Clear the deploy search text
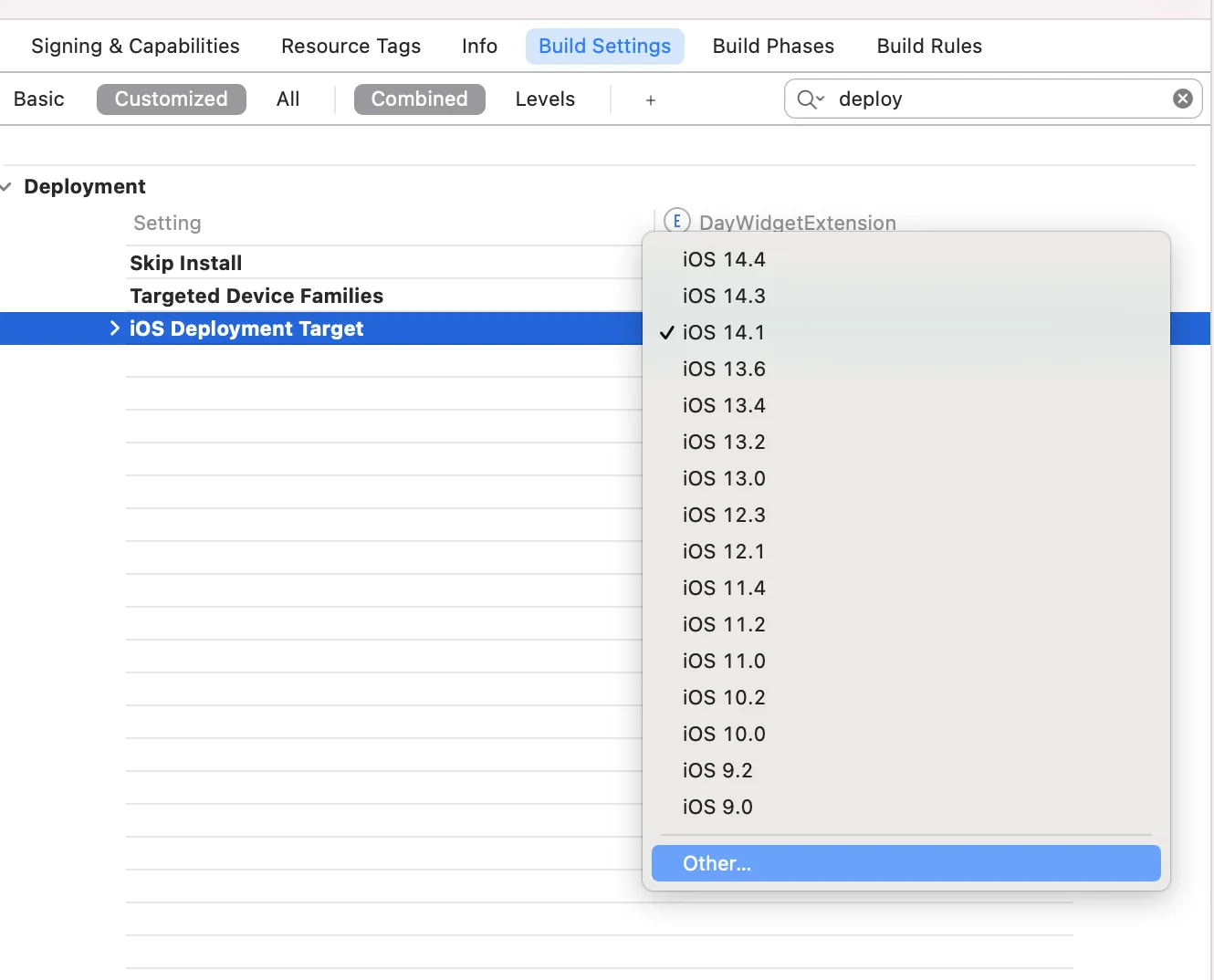Screen dimensions: 1214x980 point(1183,99)
